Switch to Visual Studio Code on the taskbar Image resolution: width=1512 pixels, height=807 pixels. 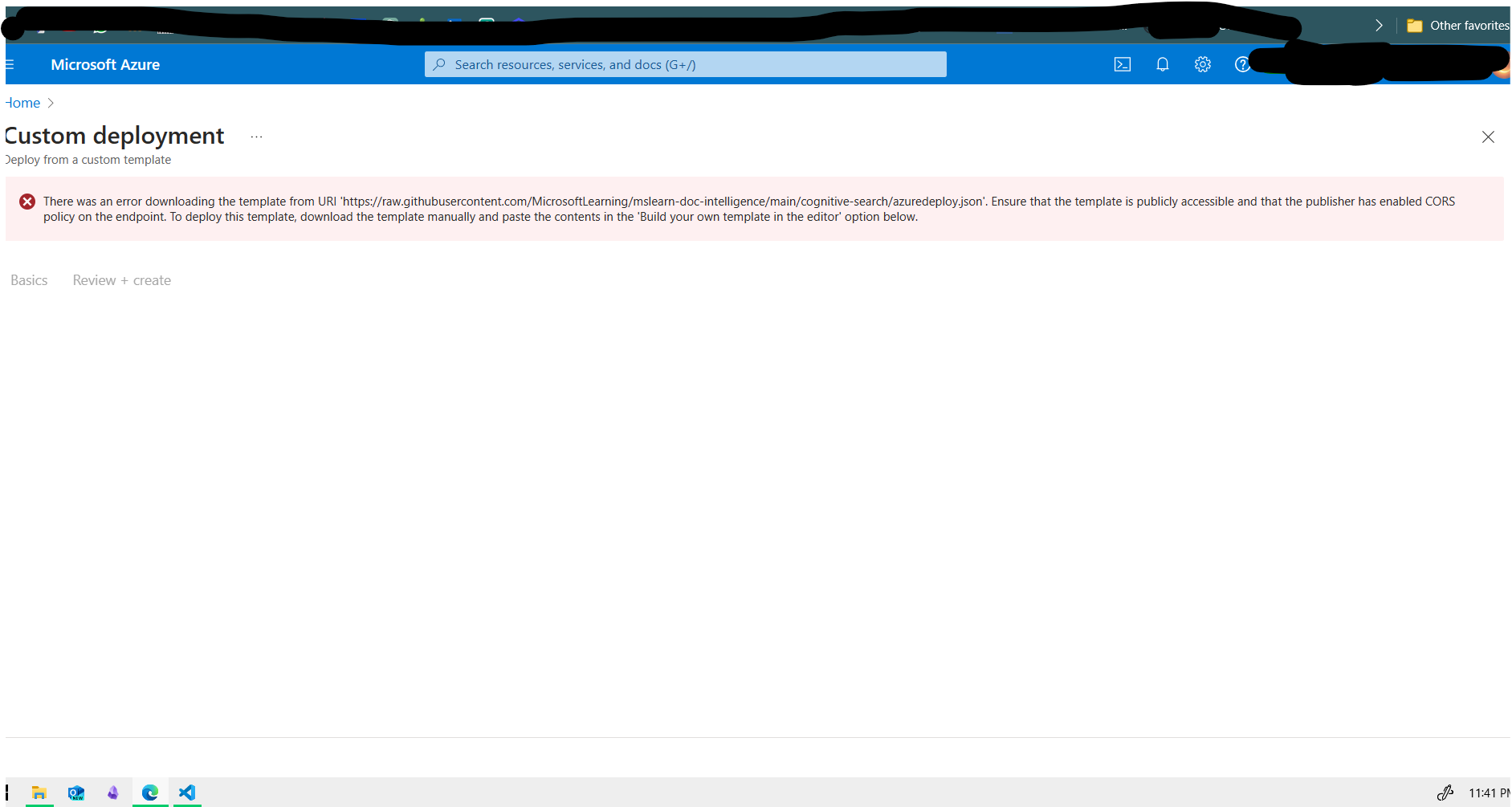(187, 793)
